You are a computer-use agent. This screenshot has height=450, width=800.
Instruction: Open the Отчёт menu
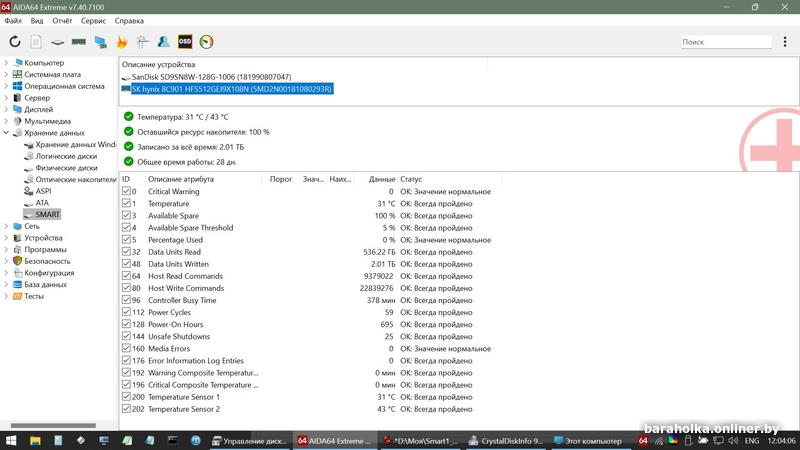click(x=62, y=20)
